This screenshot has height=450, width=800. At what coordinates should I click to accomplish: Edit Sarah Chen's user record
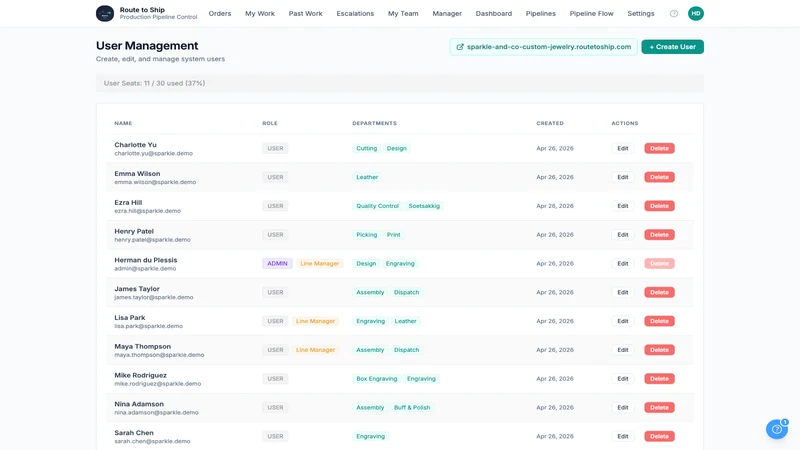click(x=623, y=437)
